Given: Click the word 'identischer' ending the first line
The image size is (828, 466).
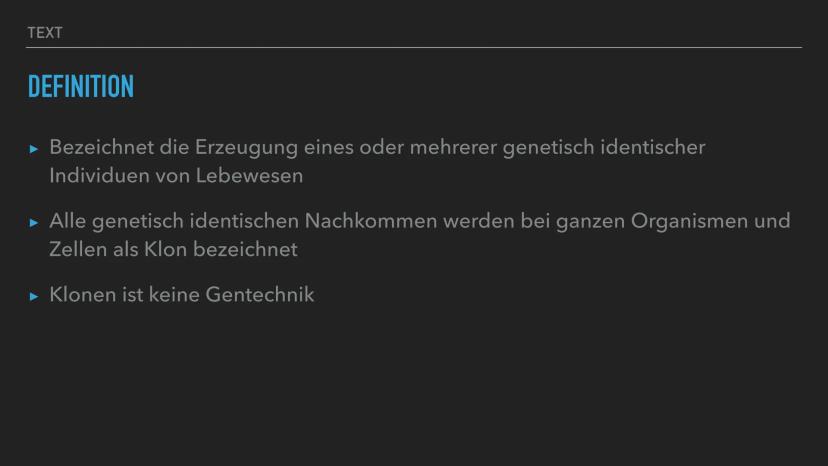Looking at the screenshot, I should [x=652, y=148].
